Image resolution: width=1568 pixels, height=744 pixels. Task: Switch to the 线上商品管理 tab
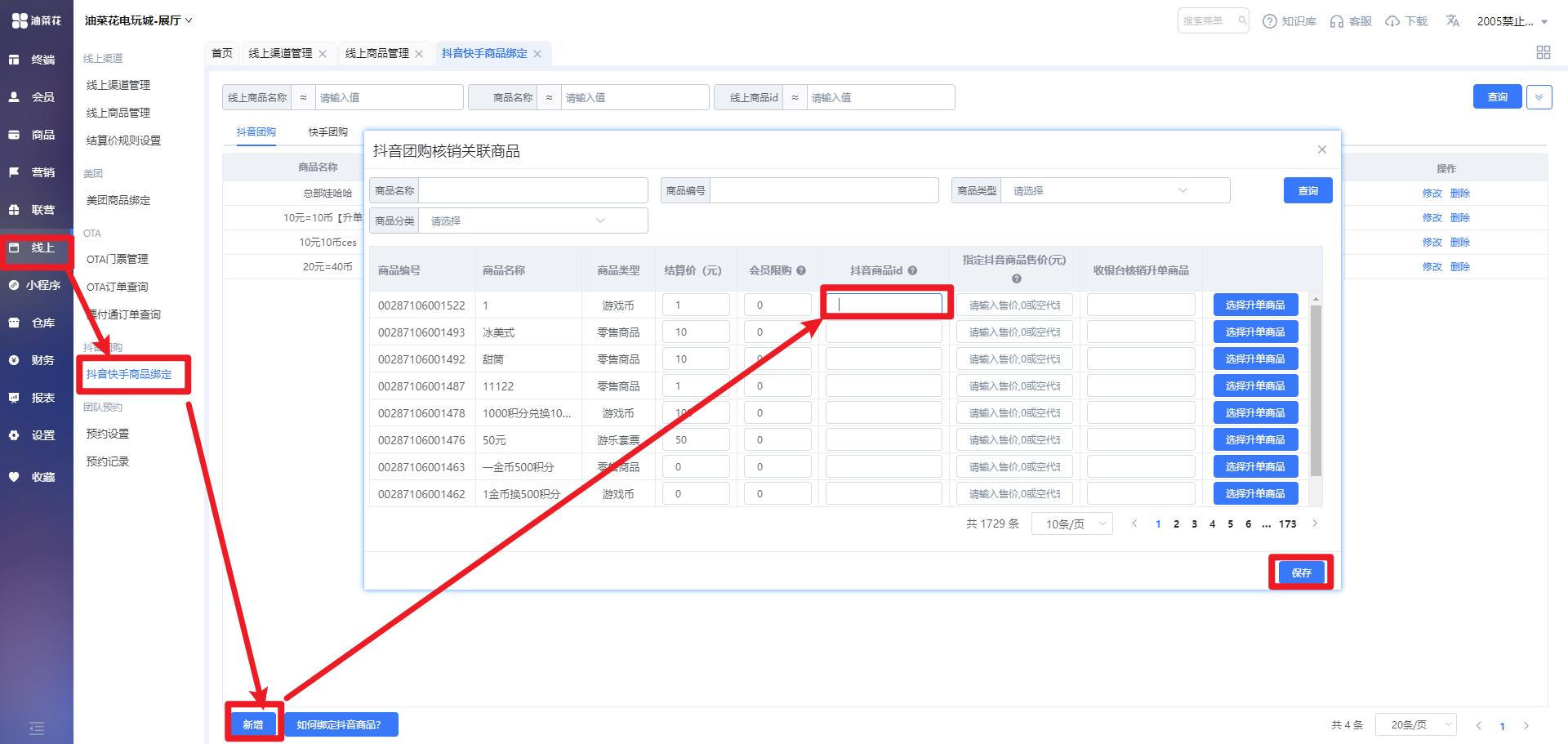click(377, 53)
